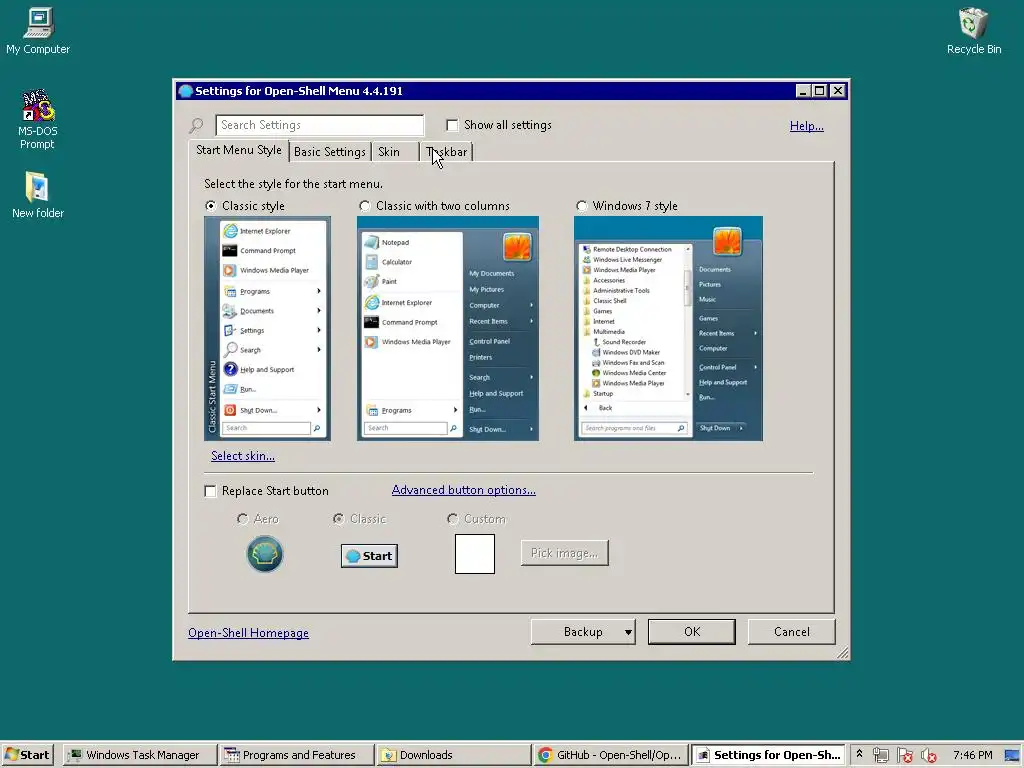The height and width of the screenshot is (768, 1024).
Task: Open the Help... link
Action: (807, 126)
